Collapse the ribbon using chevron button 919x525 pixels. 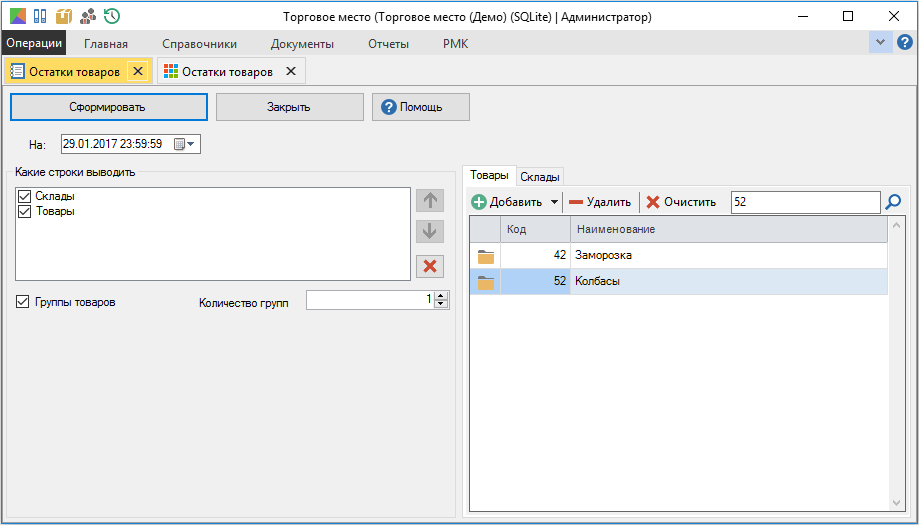pyautogui.click(x=880, y=42)
